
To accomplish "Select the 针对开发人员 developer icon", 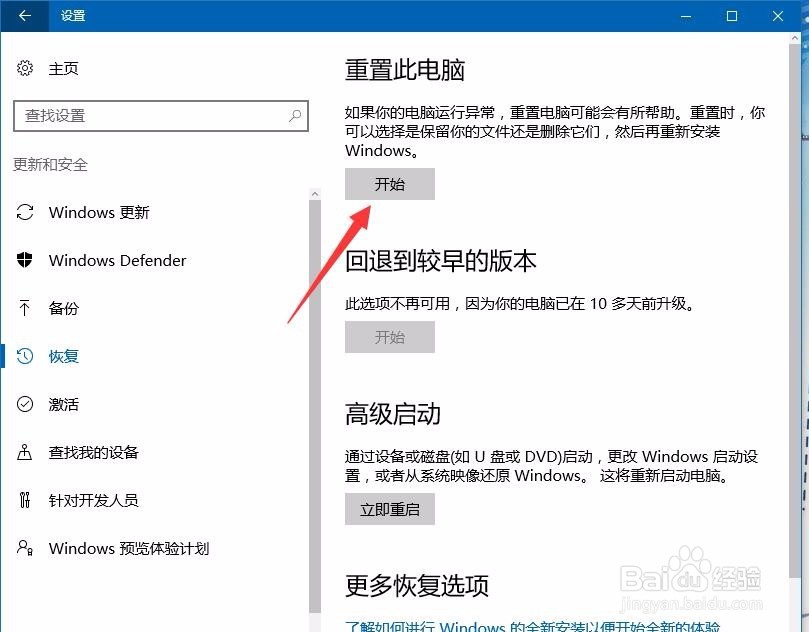I will click(x=25, y=500).
